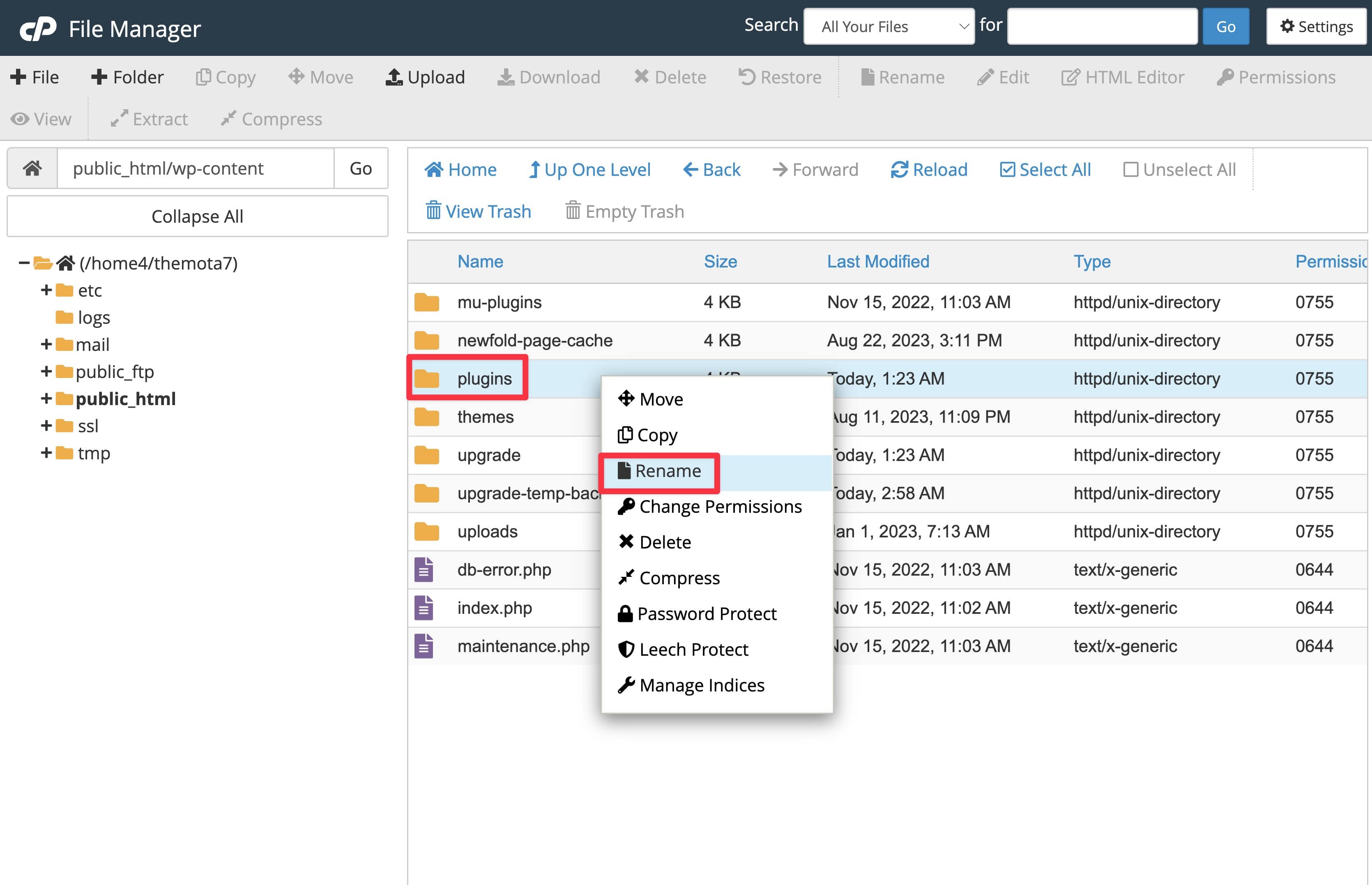Open the Extract tool
The width and height of the screenshot is (1372, 885).
pos(150,119)
